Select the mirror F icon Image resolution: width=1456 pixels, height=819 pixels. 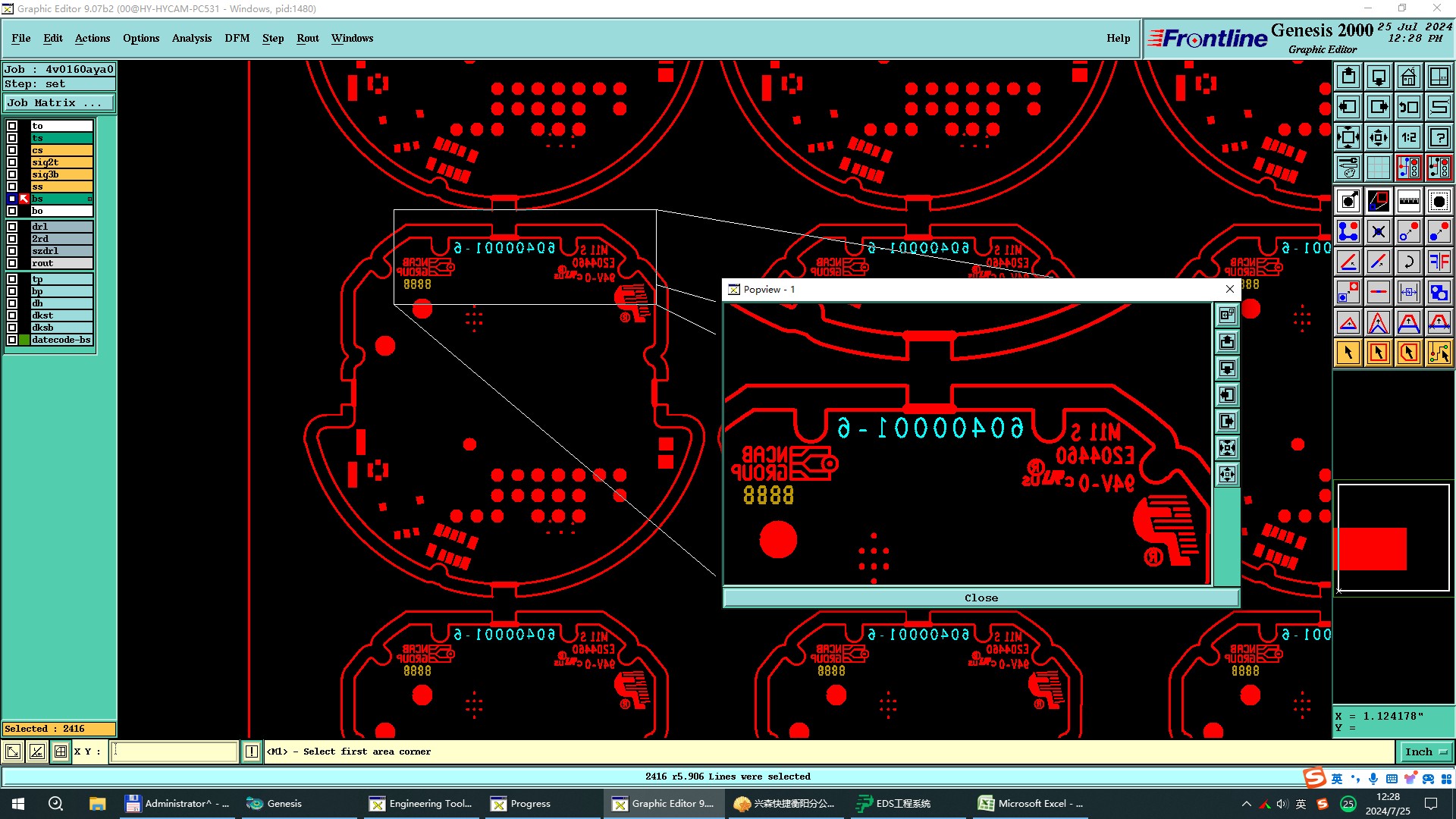point(1439,262)
